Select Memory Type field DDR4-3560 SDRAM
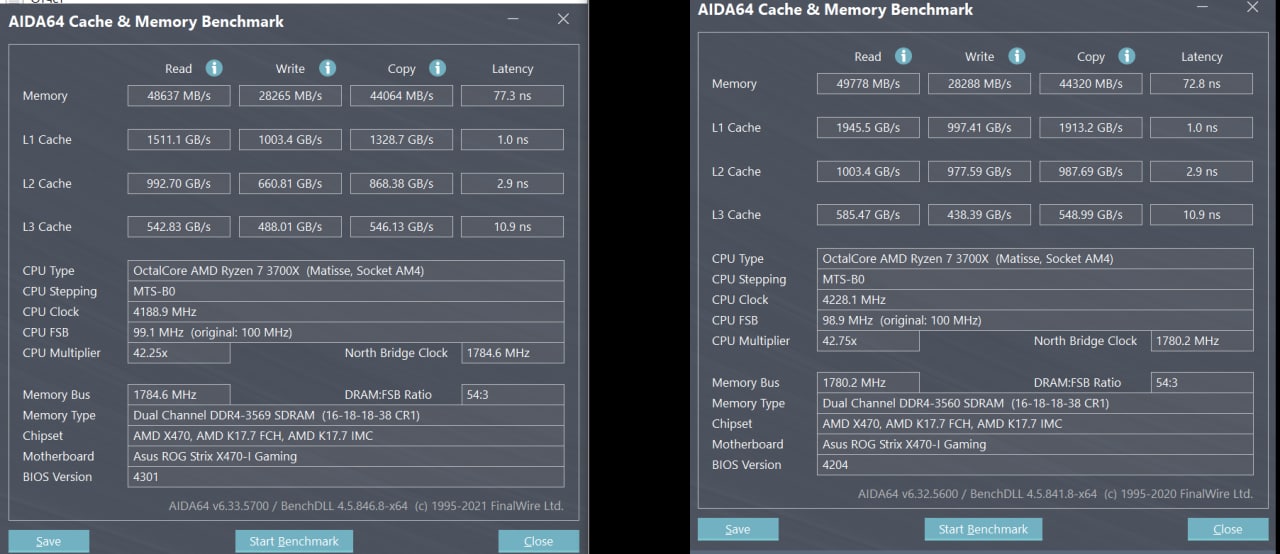 (1035, 403)
